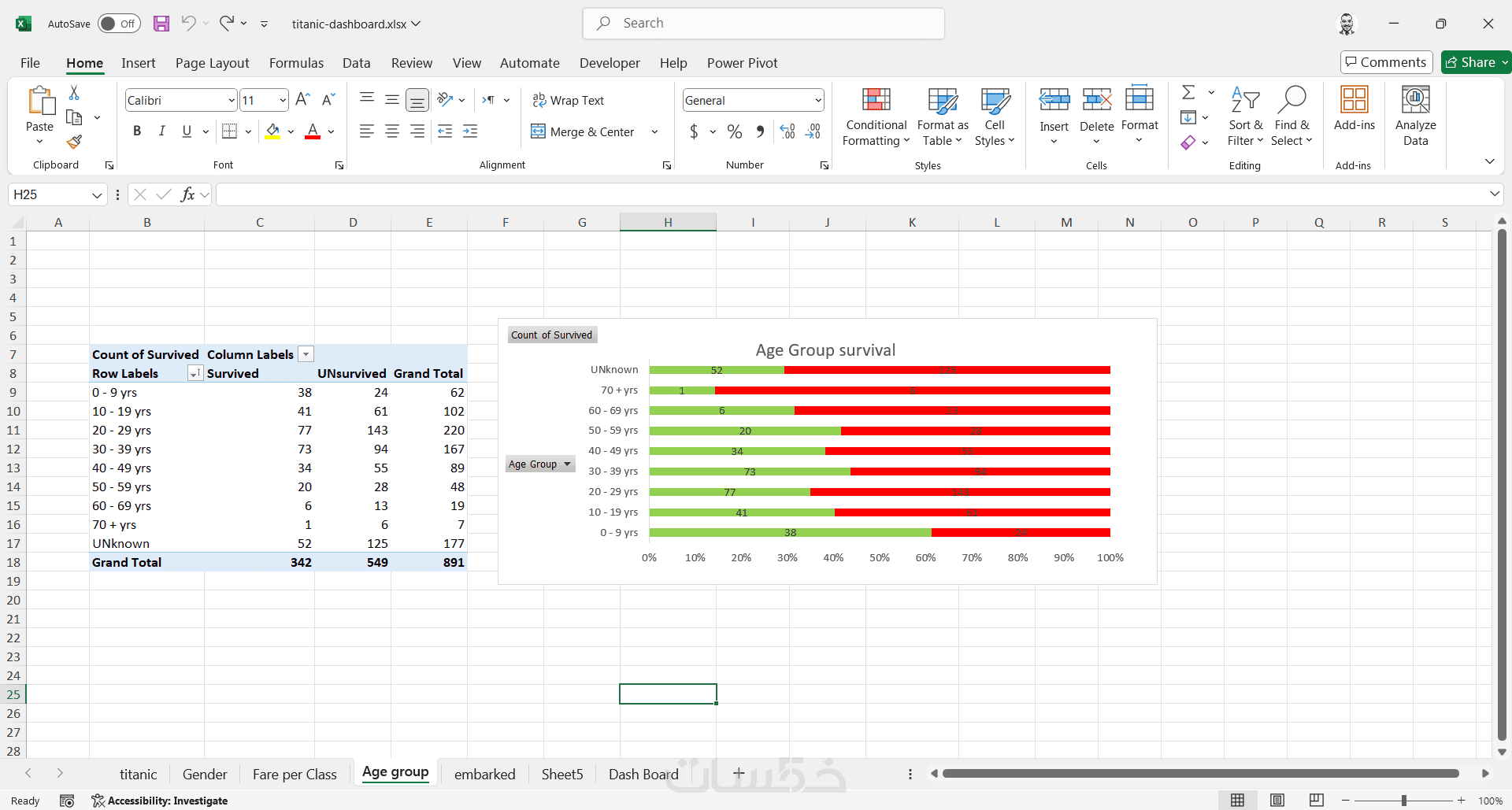
Task: Click the Share button
Action: pyautogui.click(x=1476, y=62)
